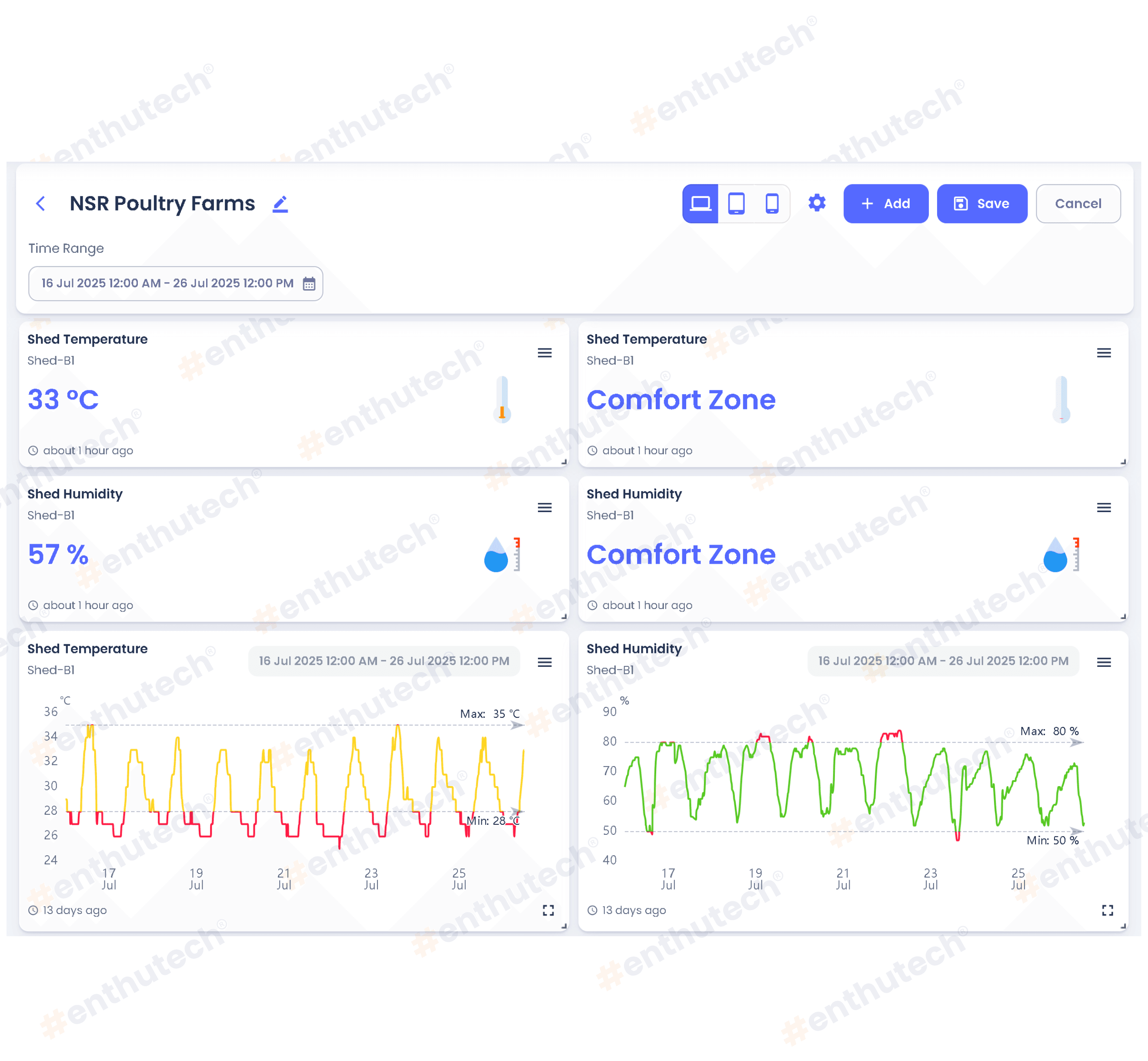Click the Shed Humidity chart title
Screen dimensions: 1148x1061
coord(634,649)
